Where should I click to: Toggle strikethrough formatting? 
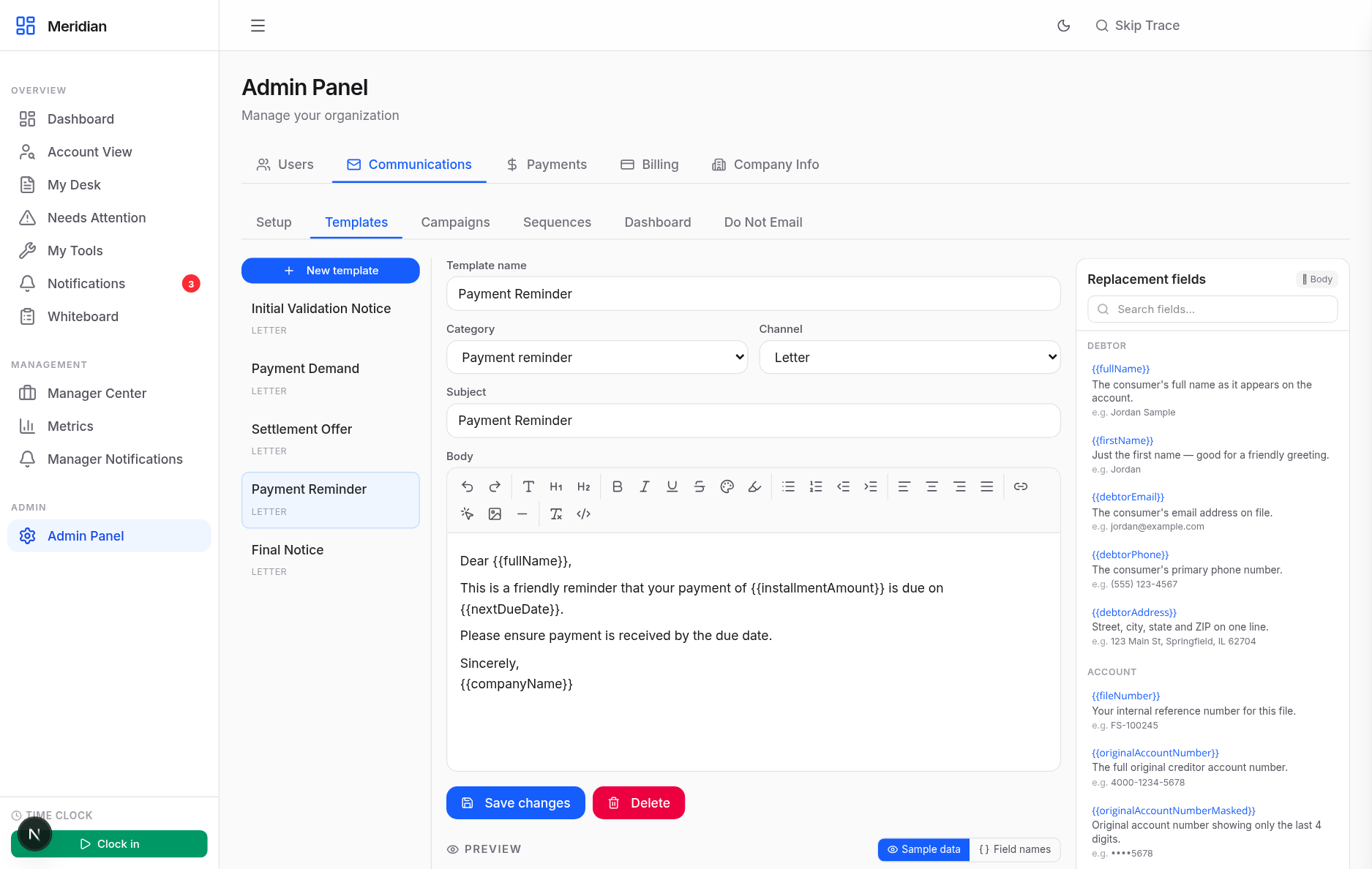point(700,486)
